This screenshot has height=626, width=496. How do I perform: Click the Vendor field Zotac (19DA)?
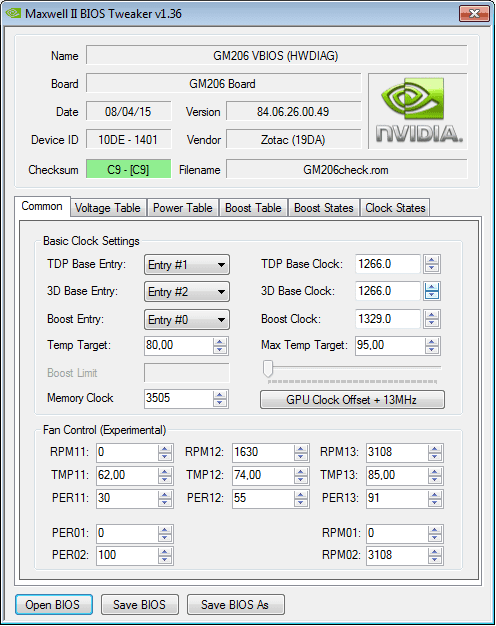[293, 139]
